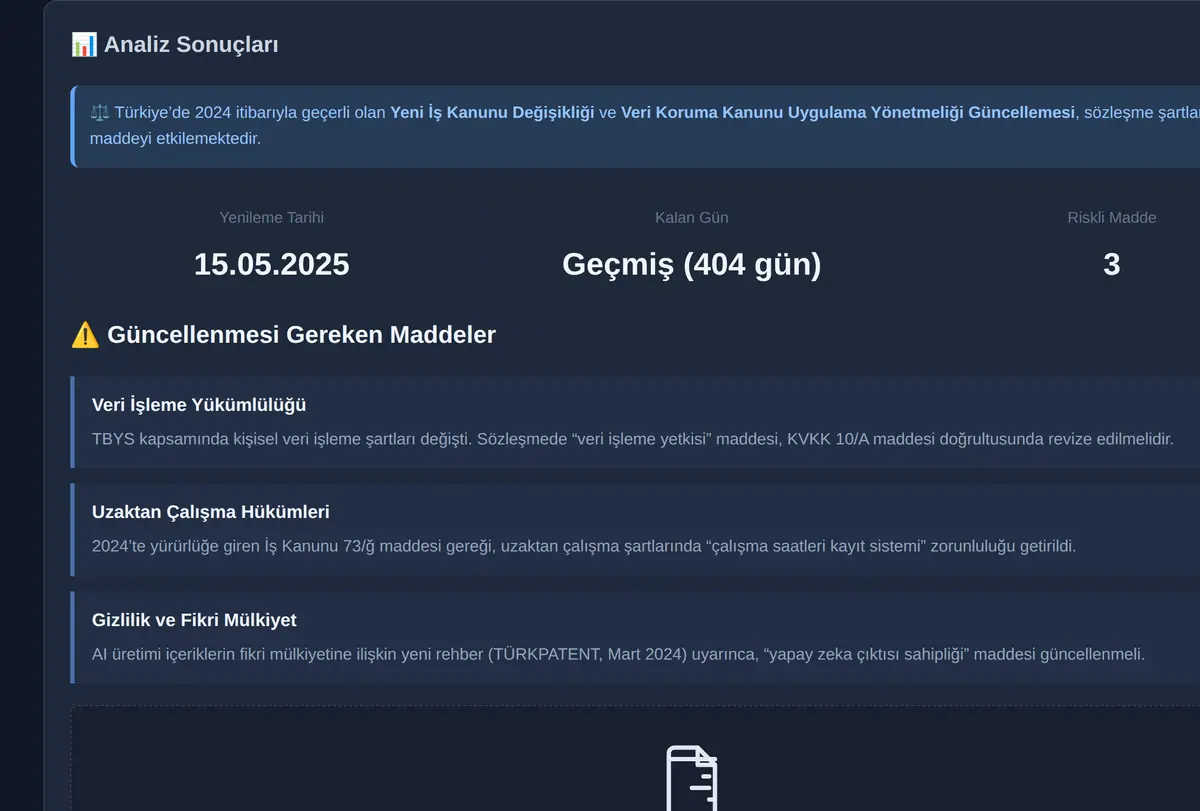
Task: Click the document icon in the dashed upload area
Action: coord(692,778)
